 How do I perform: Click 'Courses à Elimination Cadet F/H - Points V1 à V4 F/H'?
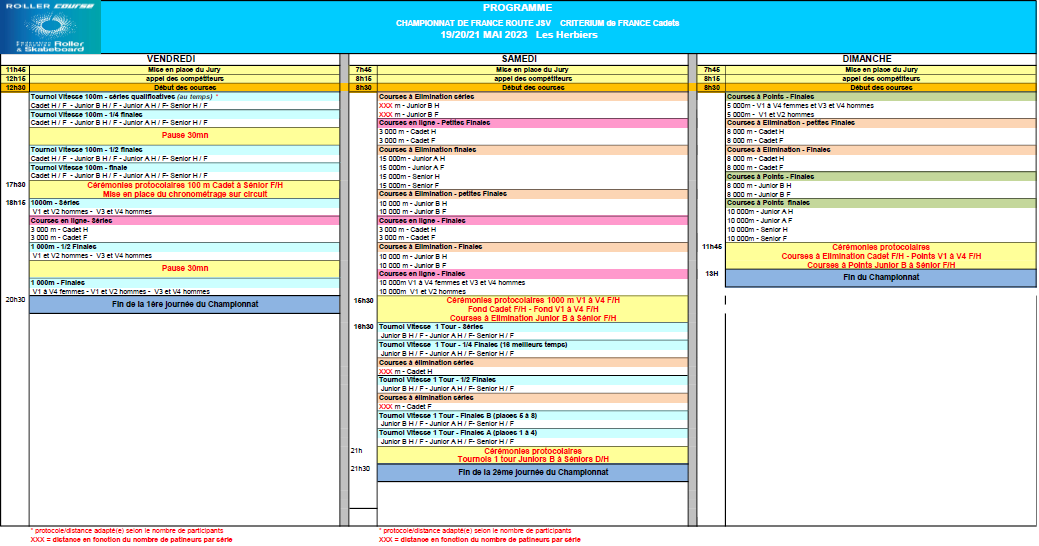[x=881, y=256]
